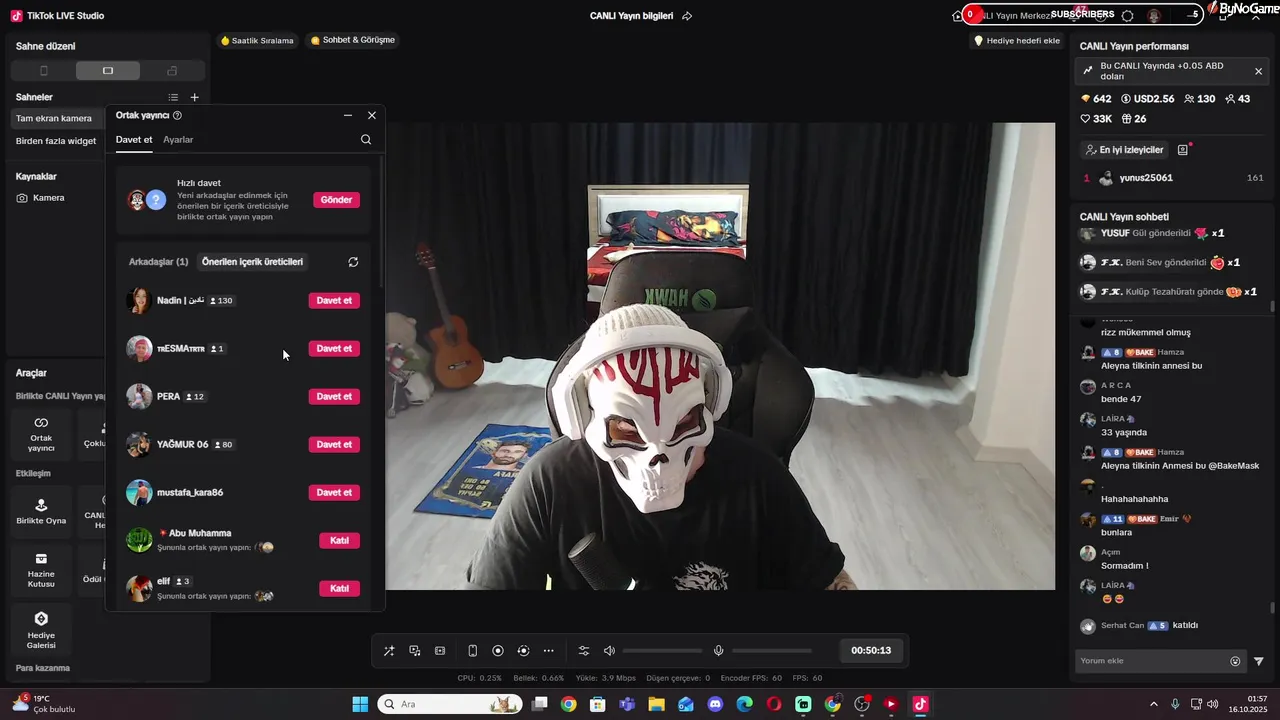Invite YAĞMUR 06 with Davet et
The width and height of the screenshot is (1280, 720).
pos(334,445)
